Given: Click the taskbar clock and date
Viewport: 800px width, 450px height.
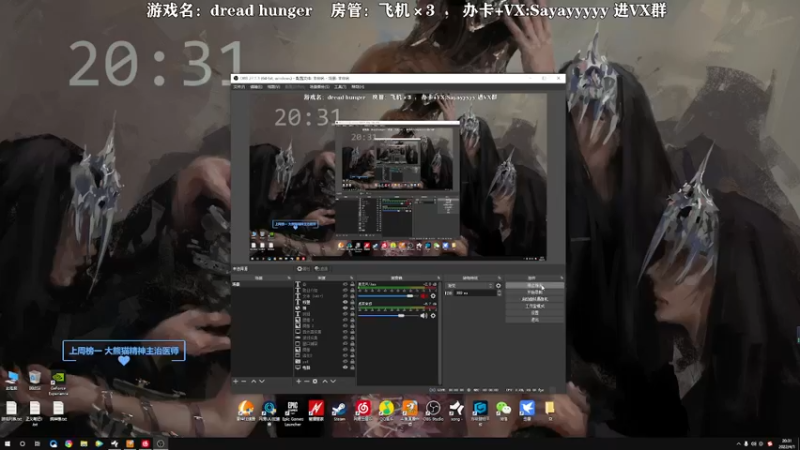Looking at the screenshot, I should 787,444.
